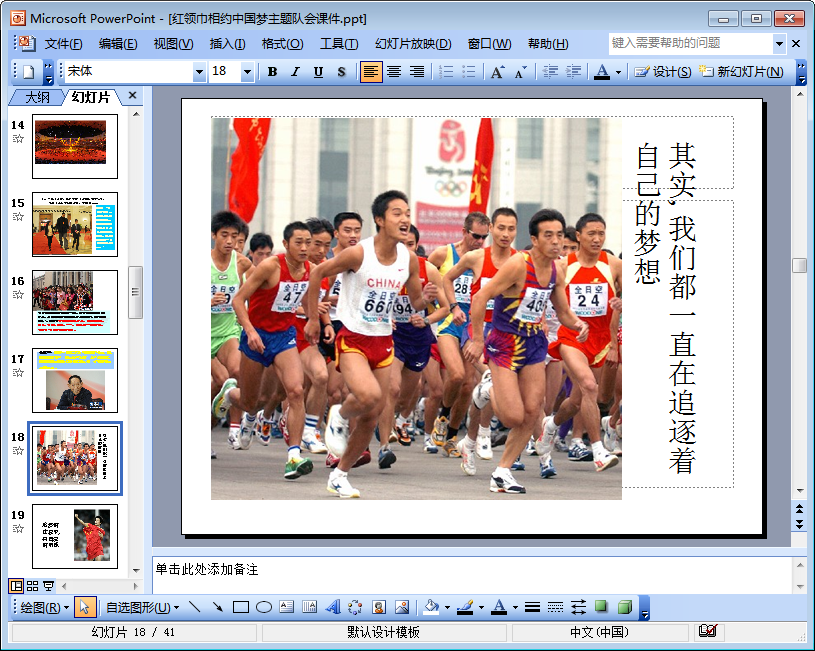Click the help question input box
815x651 pixels.
(x=691, y=43)
